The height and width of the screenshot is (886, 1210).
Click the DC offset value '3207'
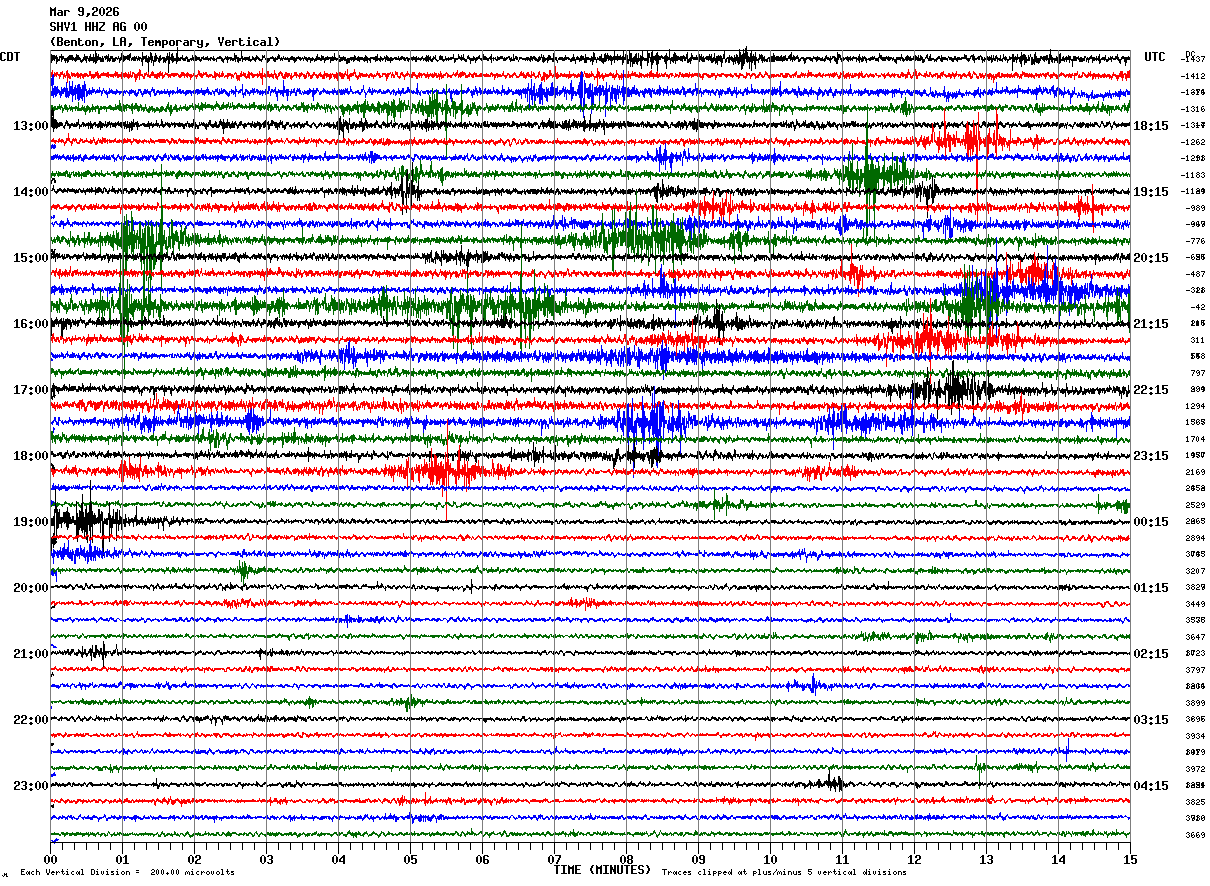coord(1195,571)
